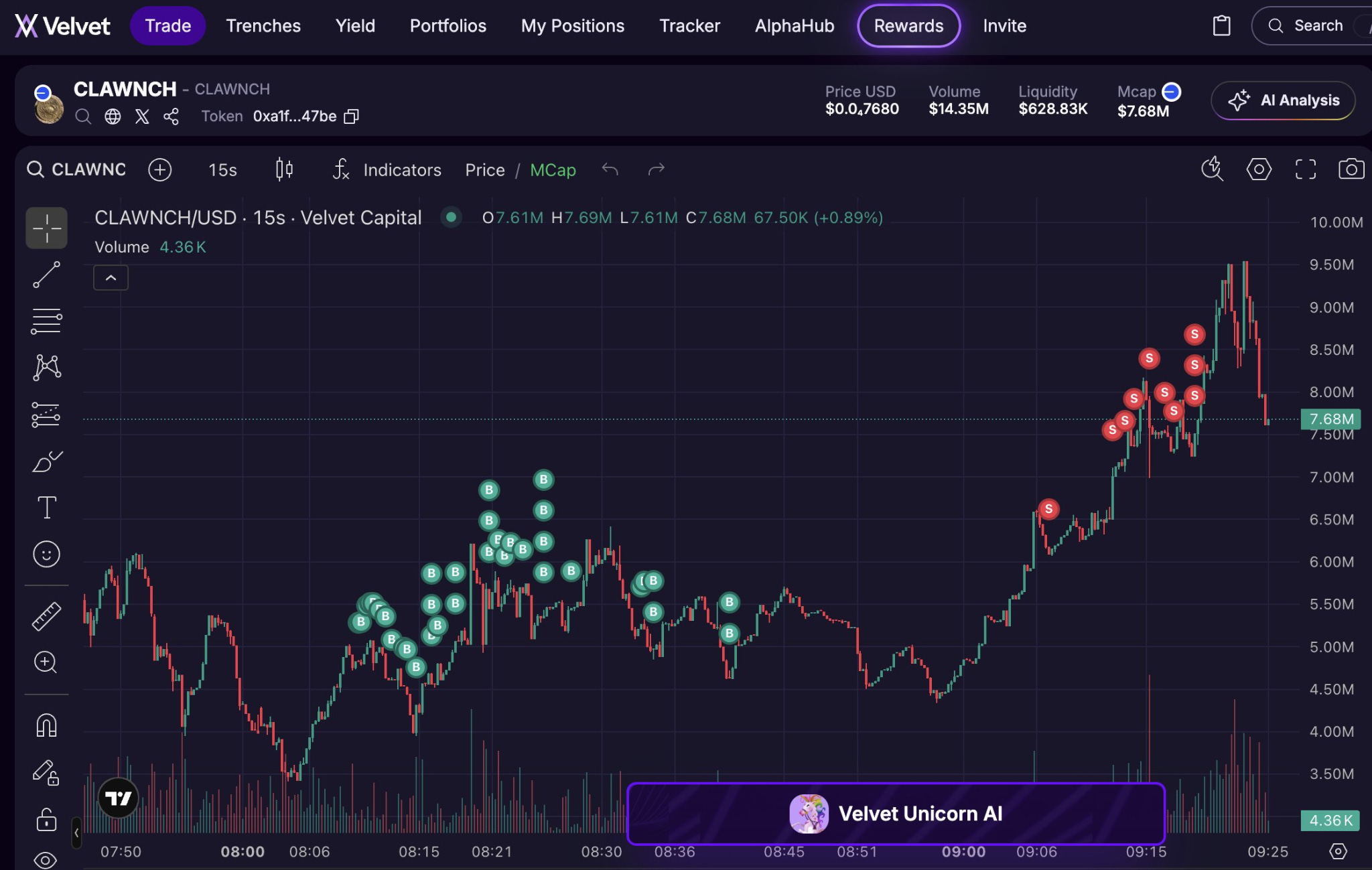Select the brush drawing tool
The height and width of the screenshot is (870, 1372).
[46, 461]
